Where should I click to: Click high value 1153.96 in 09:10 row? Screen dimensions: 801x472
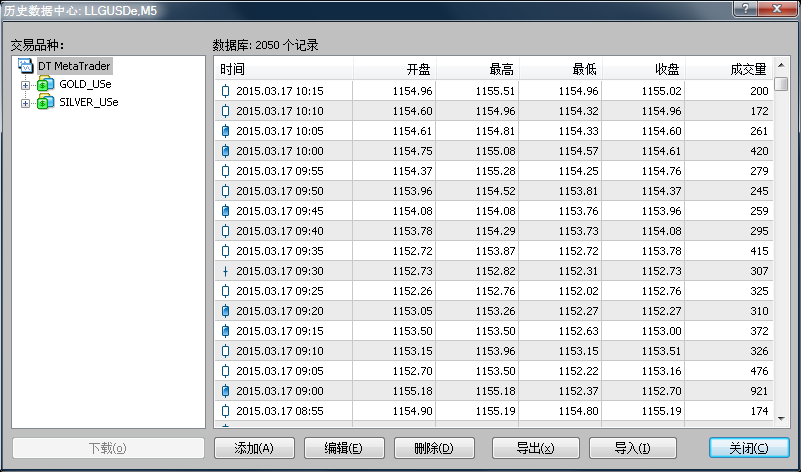(496, 351)
